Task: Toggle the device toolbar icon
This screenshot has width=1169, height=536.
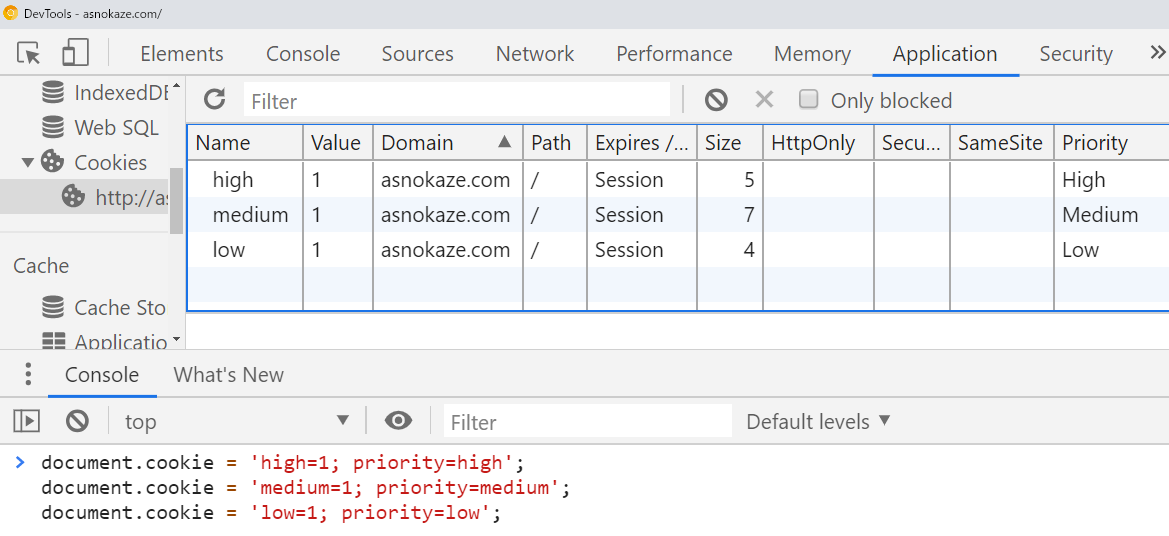Action: pyautogui.click(x=75, y=53)
